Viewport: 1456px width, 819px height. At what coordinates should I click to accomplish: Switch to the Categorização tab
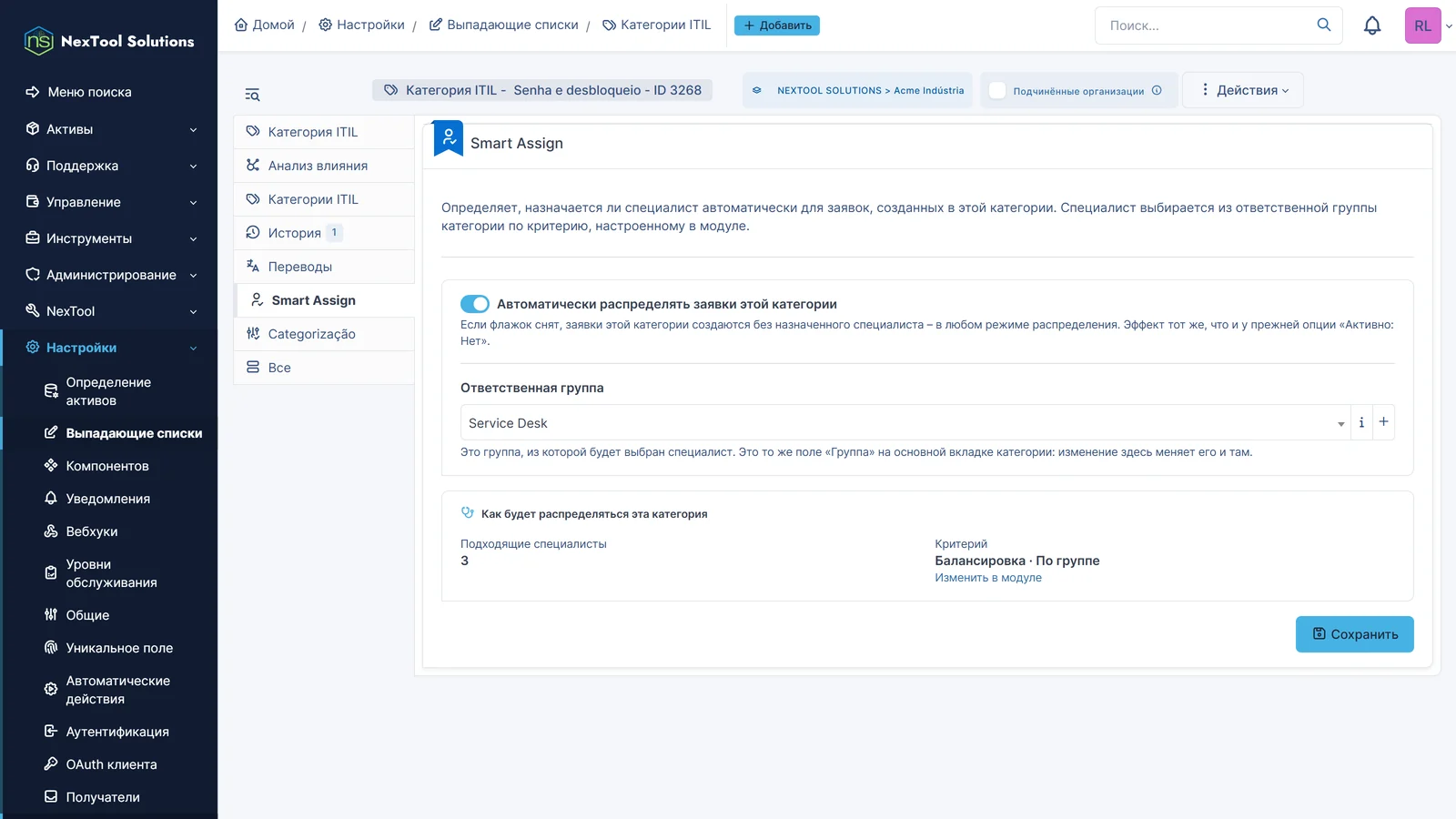(x=324, y=334)
